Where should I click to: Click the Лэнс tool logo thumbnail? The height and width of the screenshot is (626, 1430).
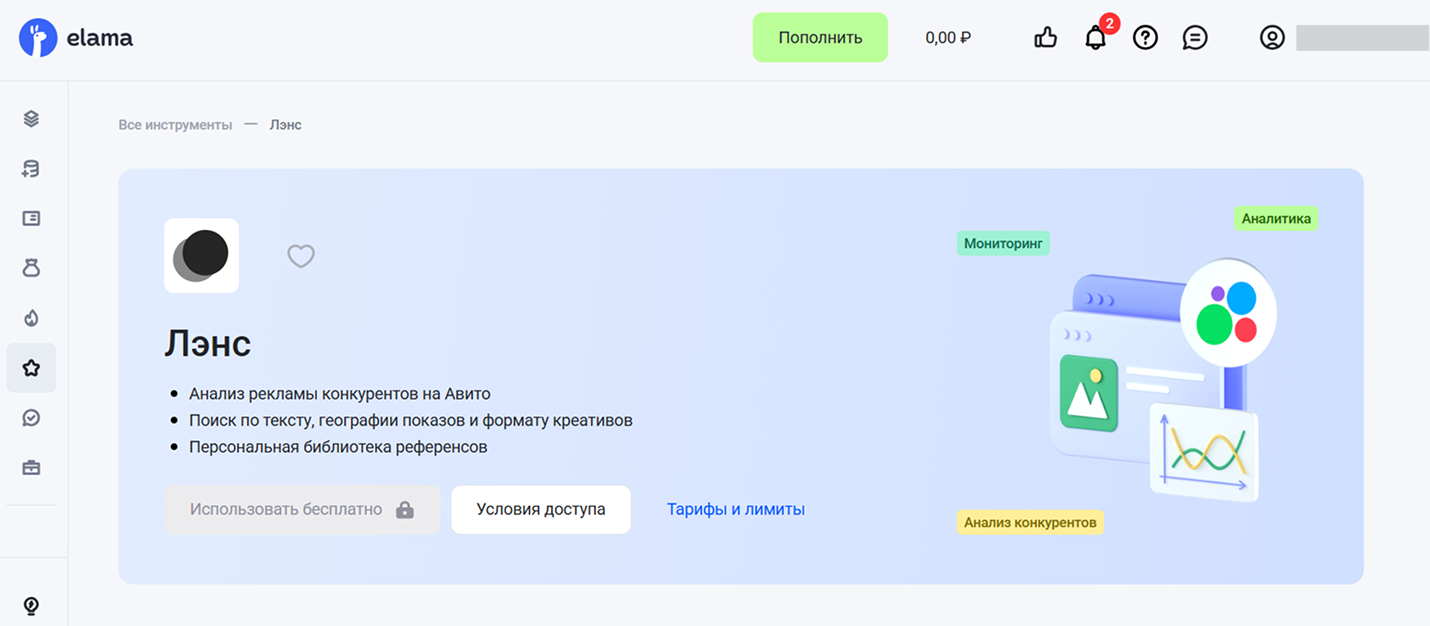click(x=201, y=255)
